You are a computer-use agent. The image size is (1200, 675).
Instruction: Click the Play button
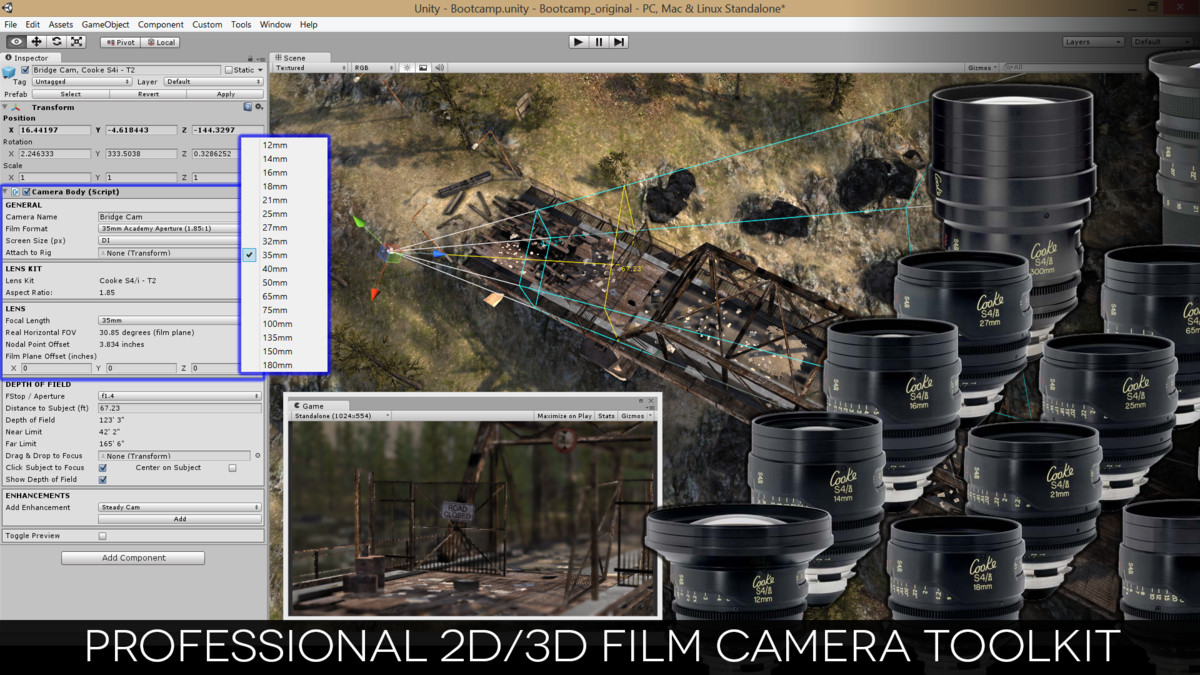coord(578,42)
